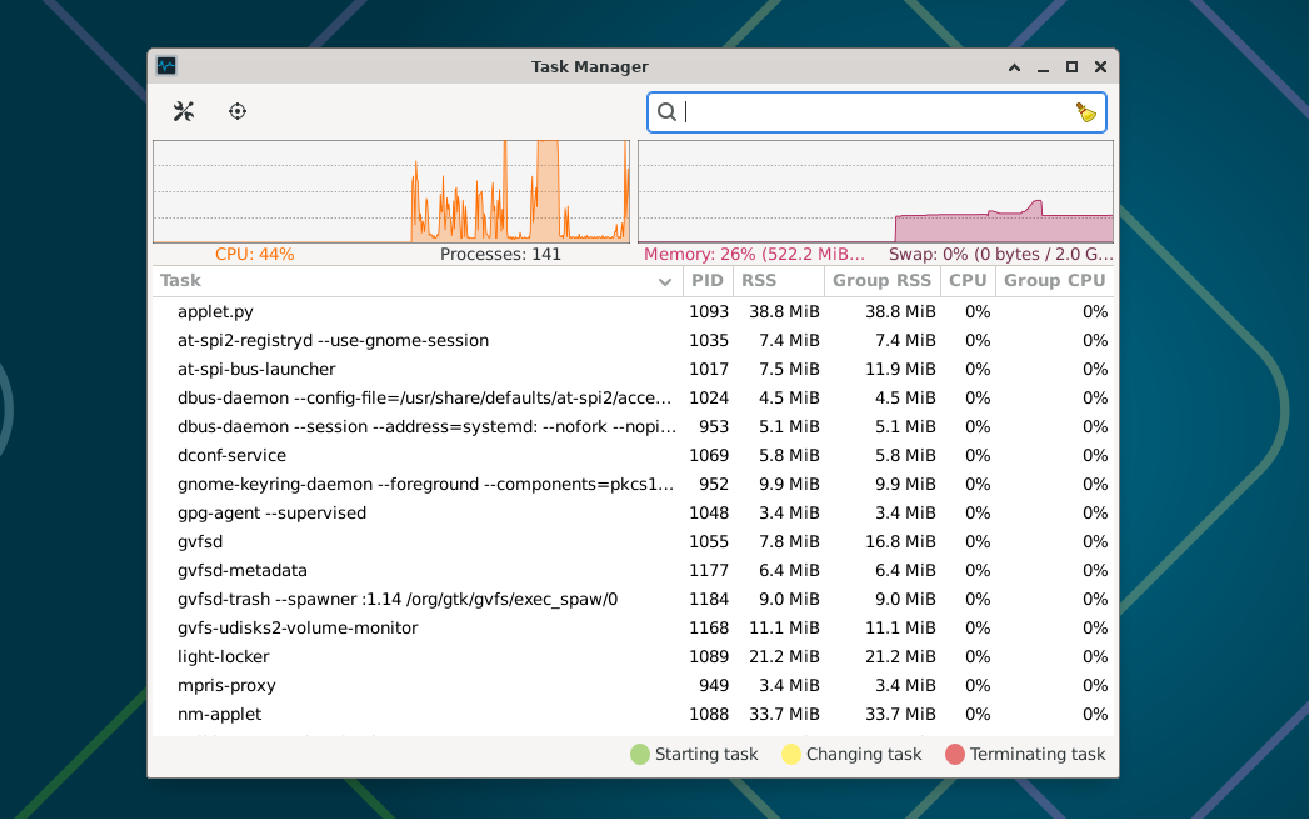Click PID cell 1093
The height and width of the screenshot is (819, 1309).
click(x=709, y=312)
